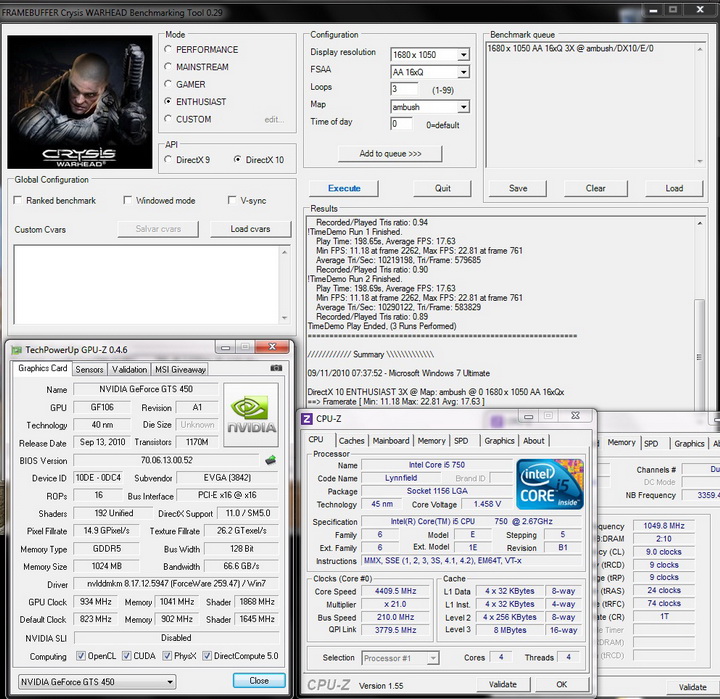
Task: Select ENTHUSIAST mode
Action: 168,101
